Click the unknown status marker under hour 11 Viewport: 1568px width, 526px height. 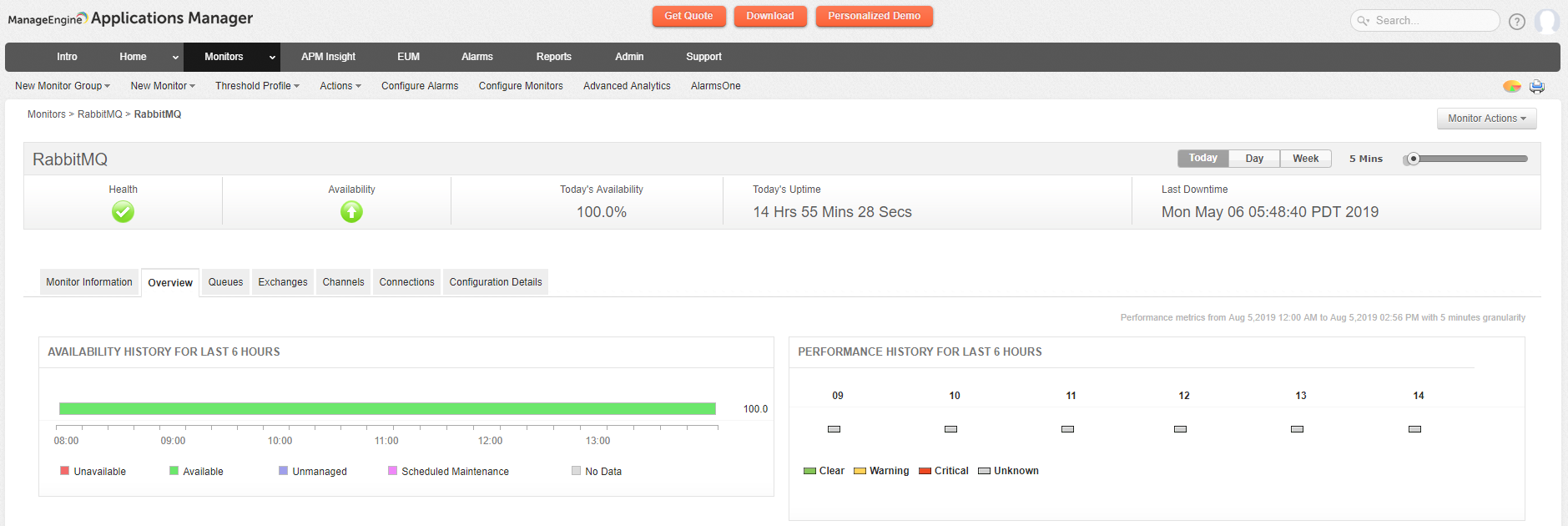pyautogui.click(x=1067, y=429)
